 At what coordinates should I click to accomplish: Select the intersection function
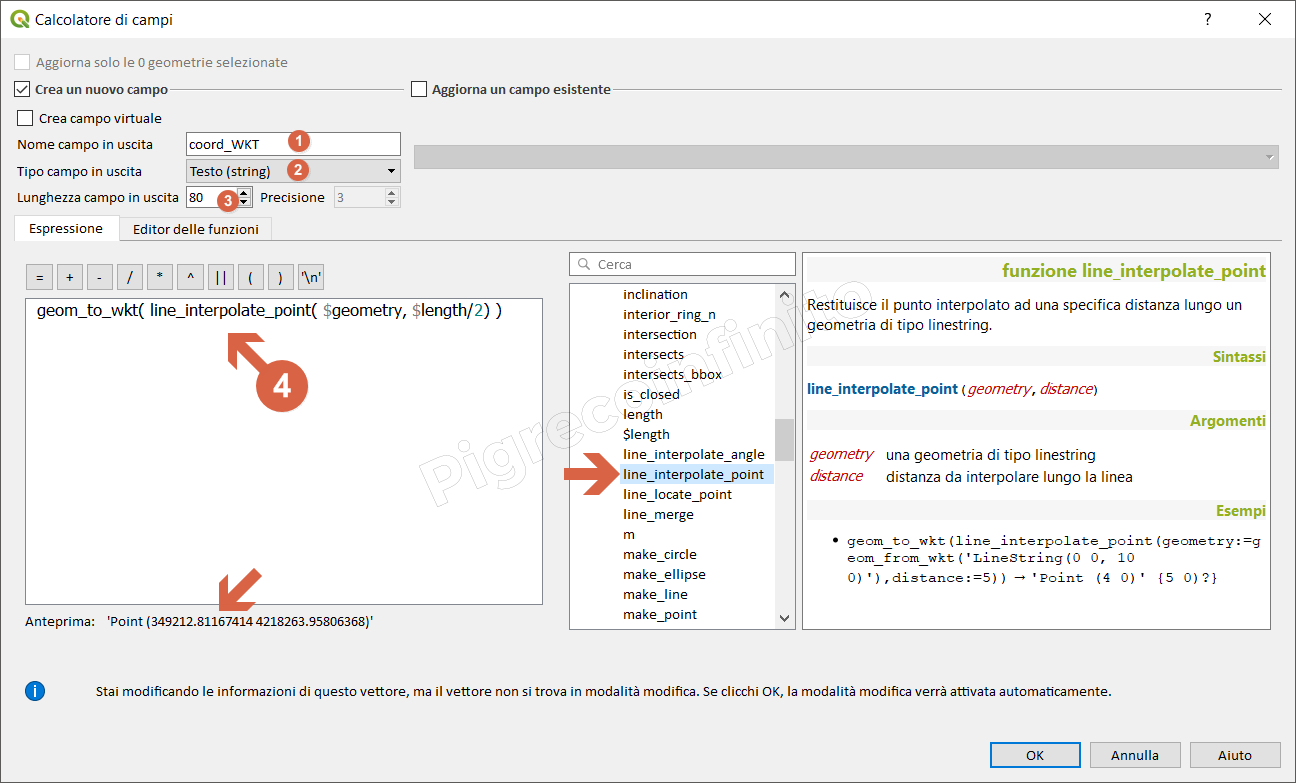(660, 334)
